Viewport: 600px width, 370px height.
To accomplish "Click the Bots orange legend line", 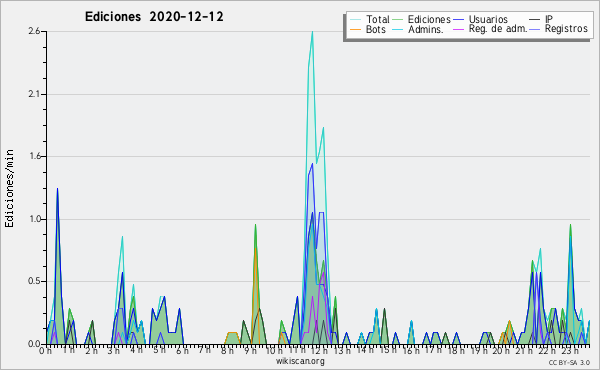I will (x=356, y=29).
